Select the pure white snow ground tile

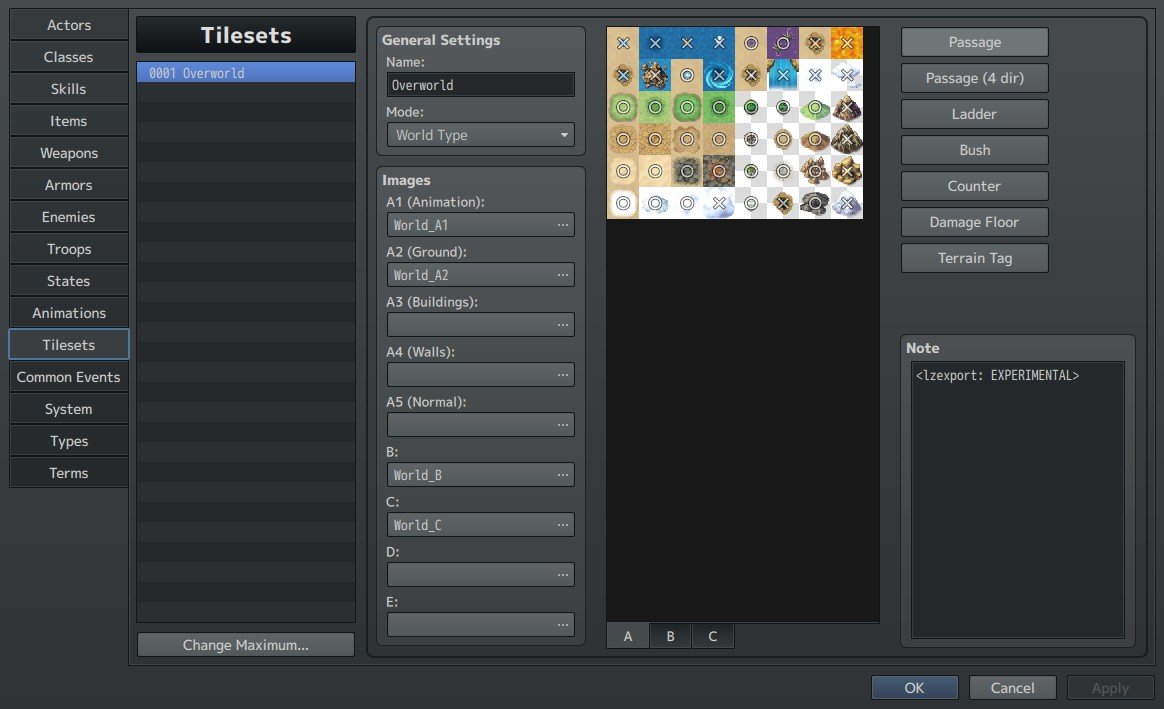pyautogui.click(x=623, y=203)
